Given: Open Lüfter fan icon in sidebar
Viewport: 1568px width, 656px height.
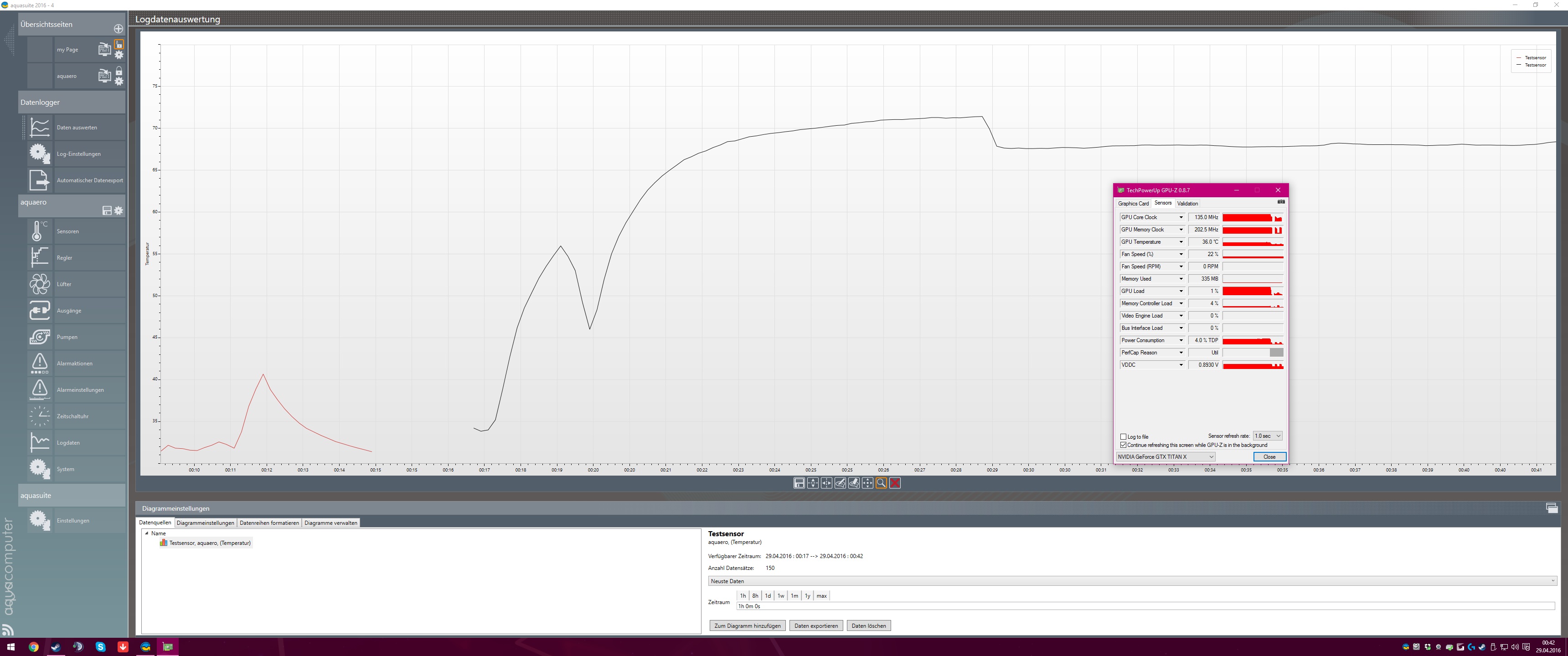Looking at the screenshot, I should coord(40,284).
